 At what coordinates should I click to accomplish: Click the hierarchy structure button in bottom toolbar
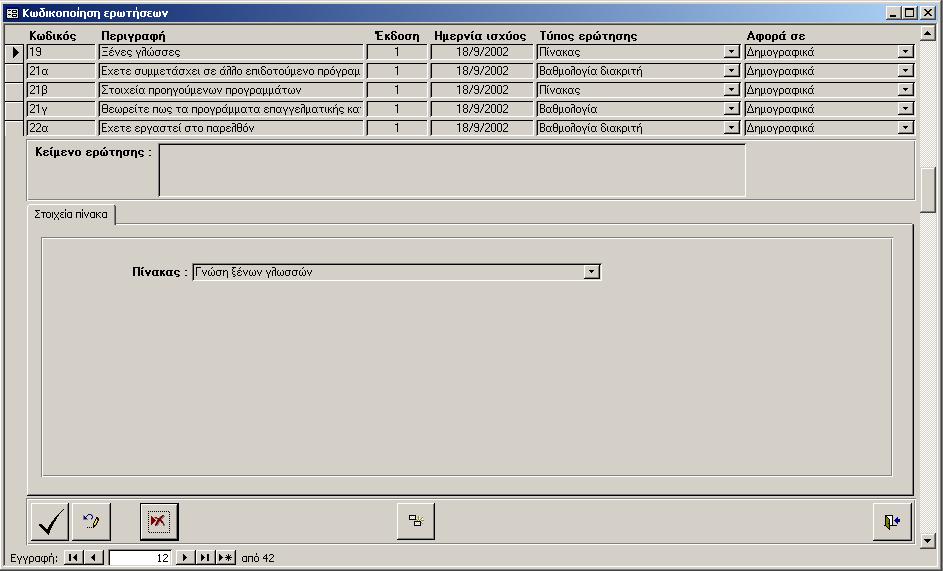(x=415, y=521)
